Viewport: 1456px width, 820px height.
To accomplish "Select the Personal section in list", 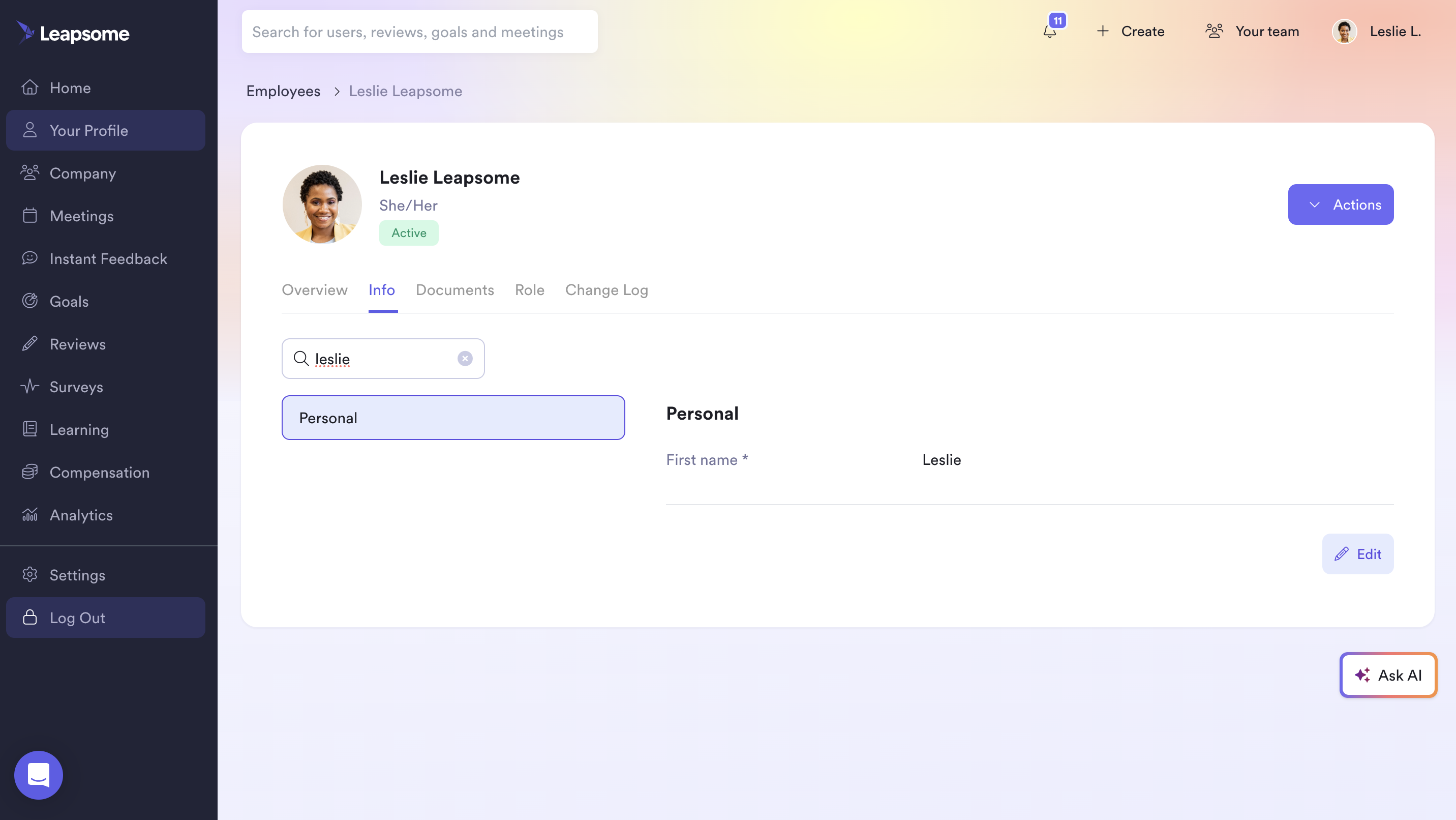I will 453,417.
